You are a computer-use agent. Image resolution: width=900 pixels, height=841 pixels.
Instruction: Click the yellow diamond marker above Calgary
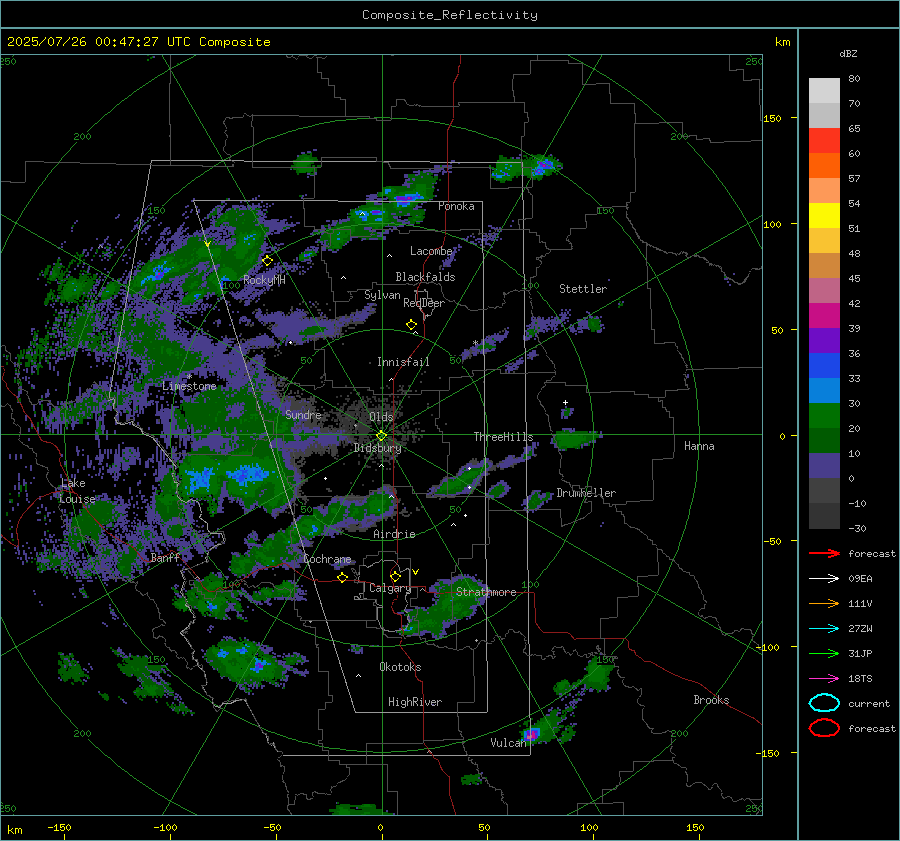(x=395, y=576)
